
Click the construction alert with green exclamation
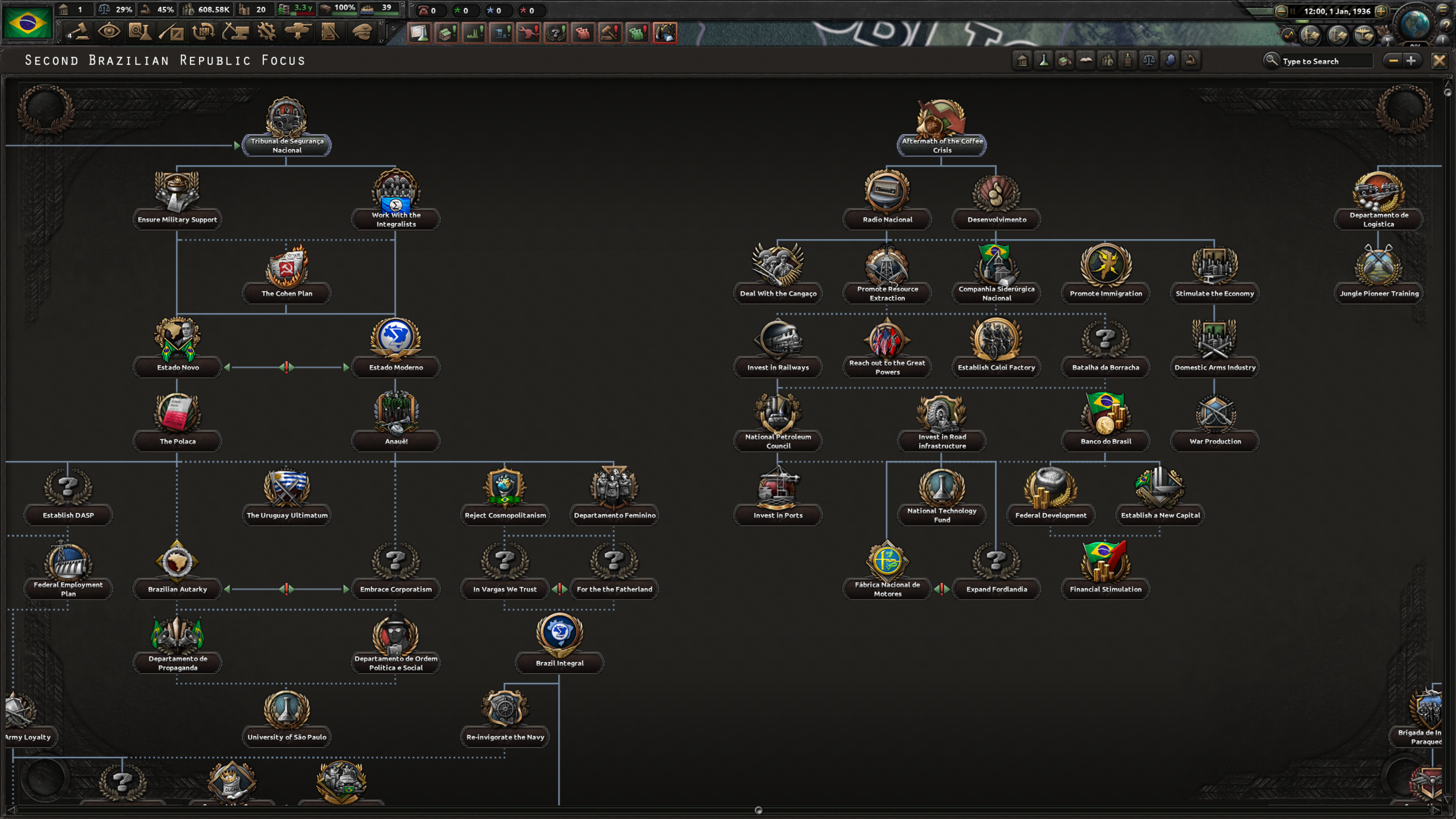coord(501,33)
